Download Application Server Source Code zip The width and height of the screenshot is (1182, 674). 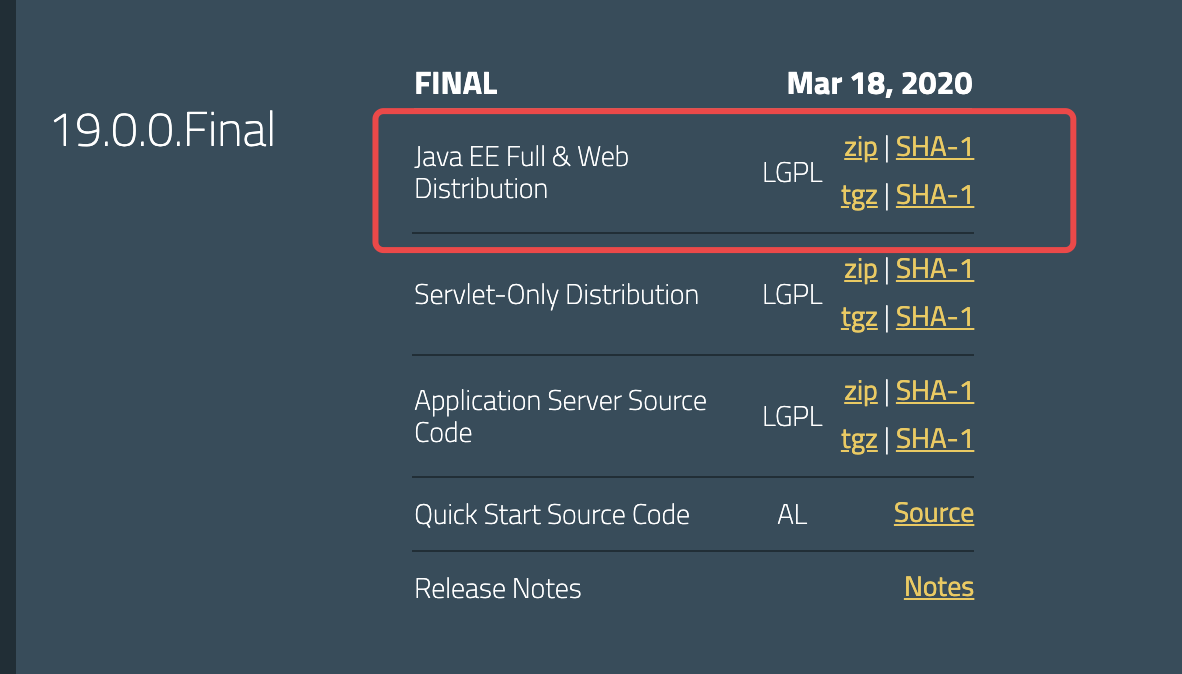click(860, 390)
